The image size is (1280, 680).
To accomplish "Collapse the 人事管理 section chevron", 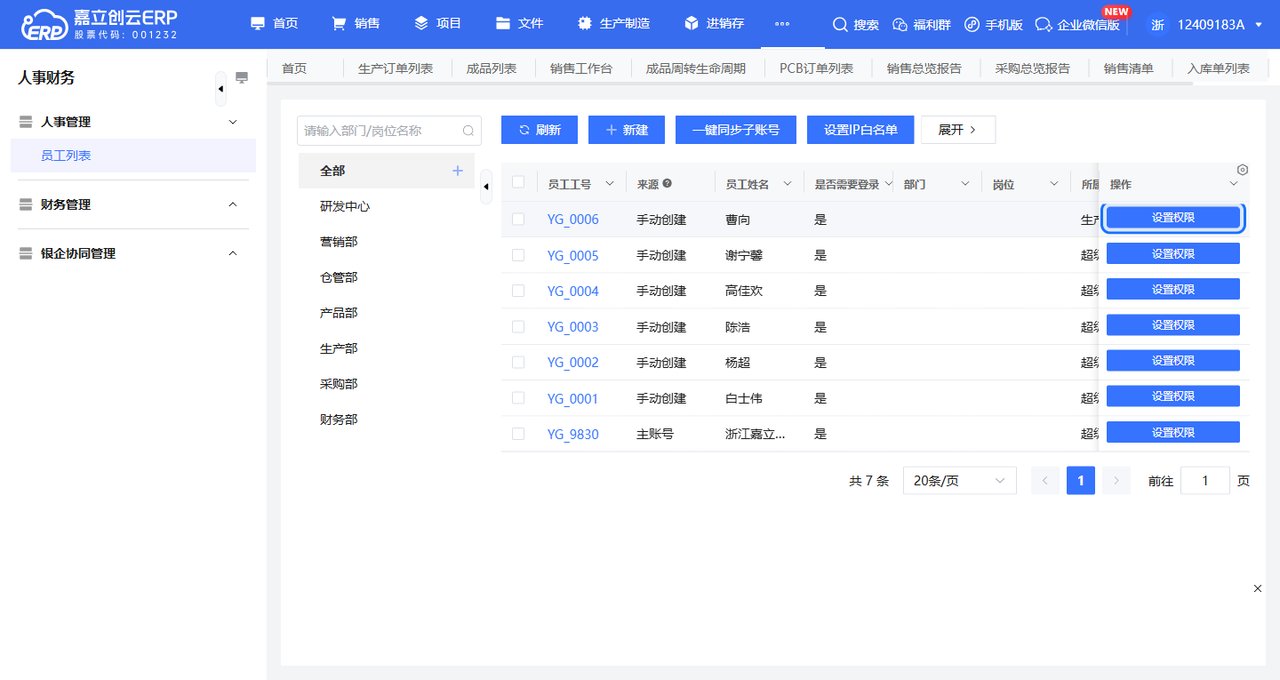I will click(x=233, y=122).
